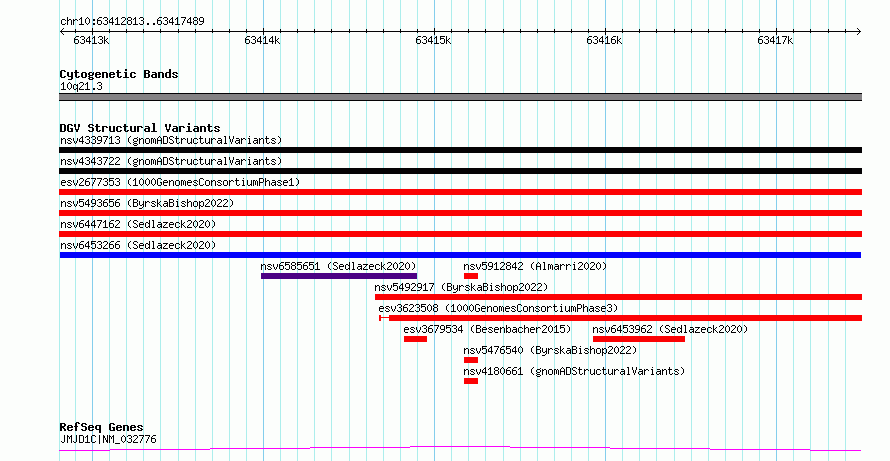Select the red bar under esv3679534
The image size is (890, 461).
(415, 339)
